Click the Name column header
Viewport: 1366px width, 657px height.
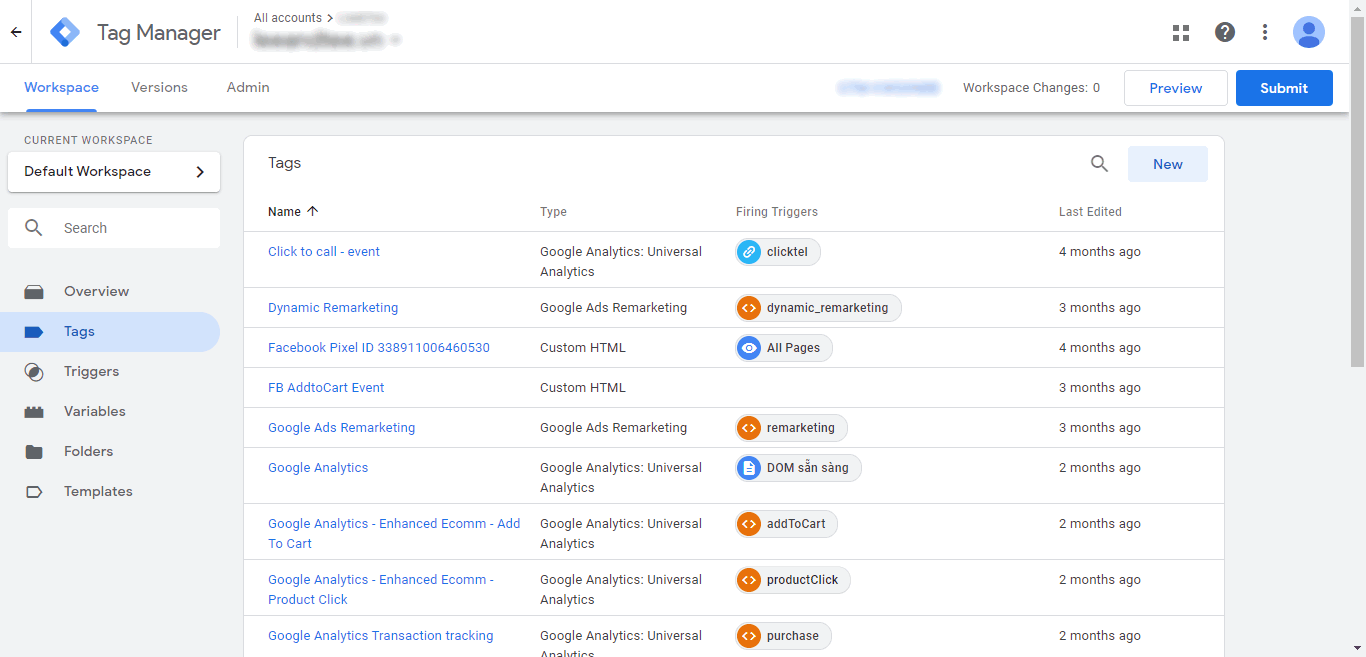[284, 212]
